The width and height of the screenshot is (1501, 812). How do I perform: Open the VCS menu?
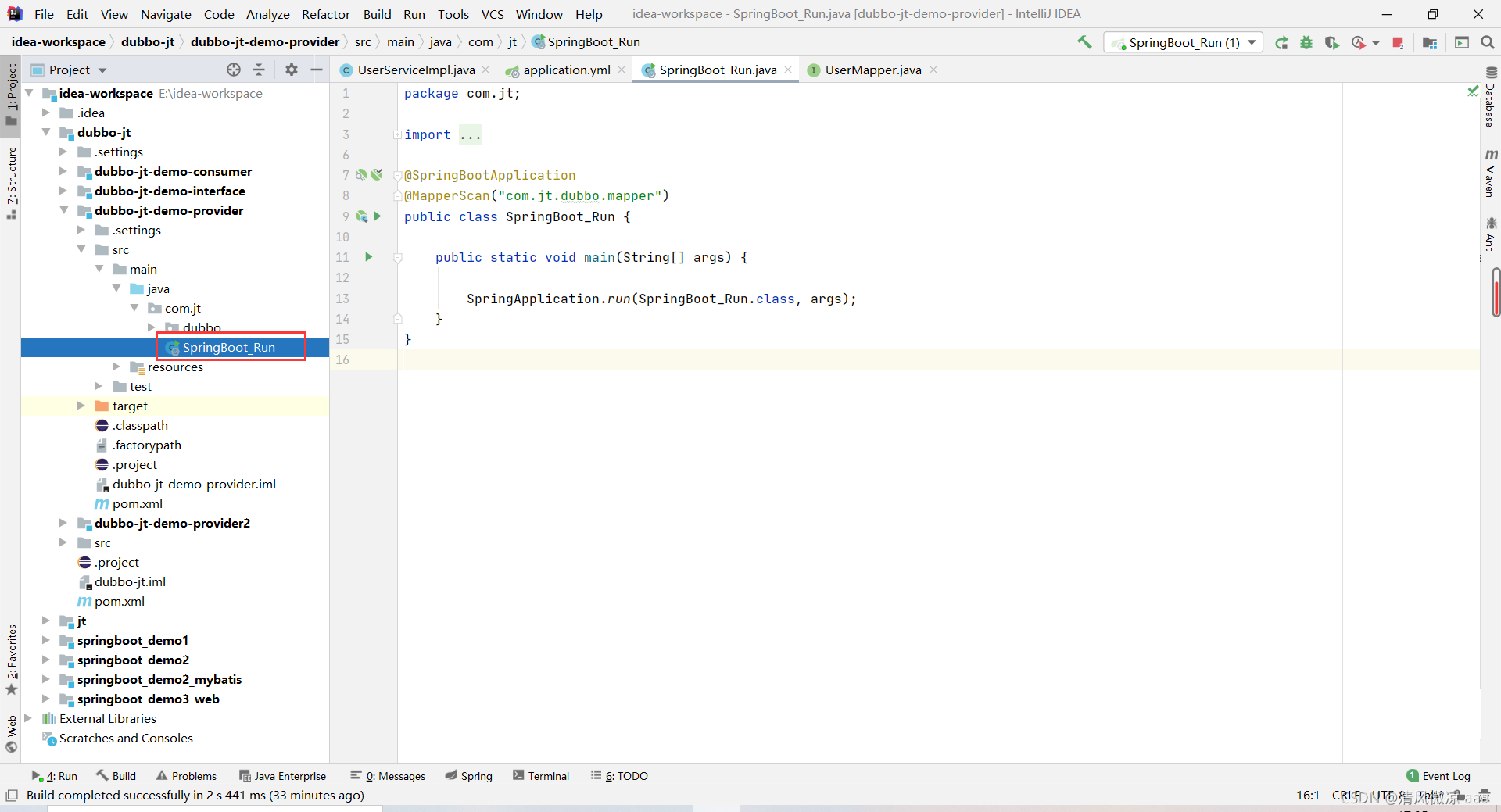493,14
